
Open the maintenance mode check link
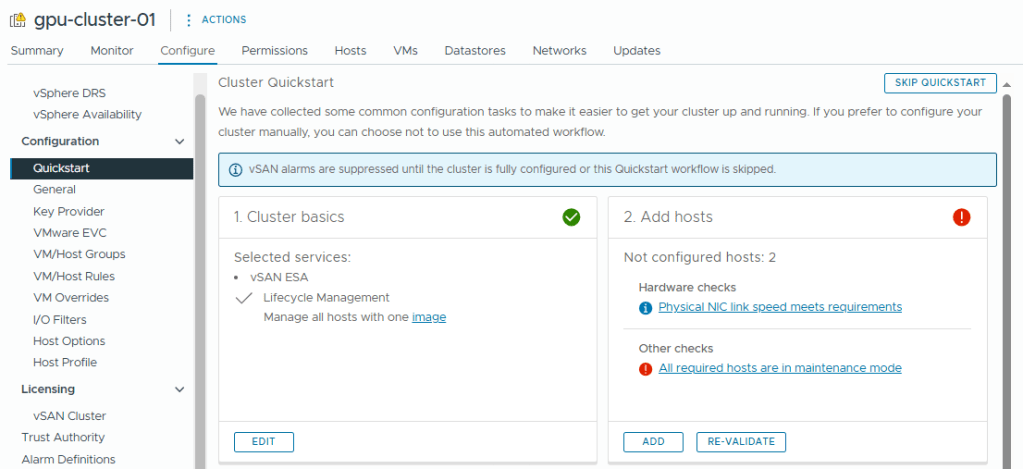tap(780, 369)
